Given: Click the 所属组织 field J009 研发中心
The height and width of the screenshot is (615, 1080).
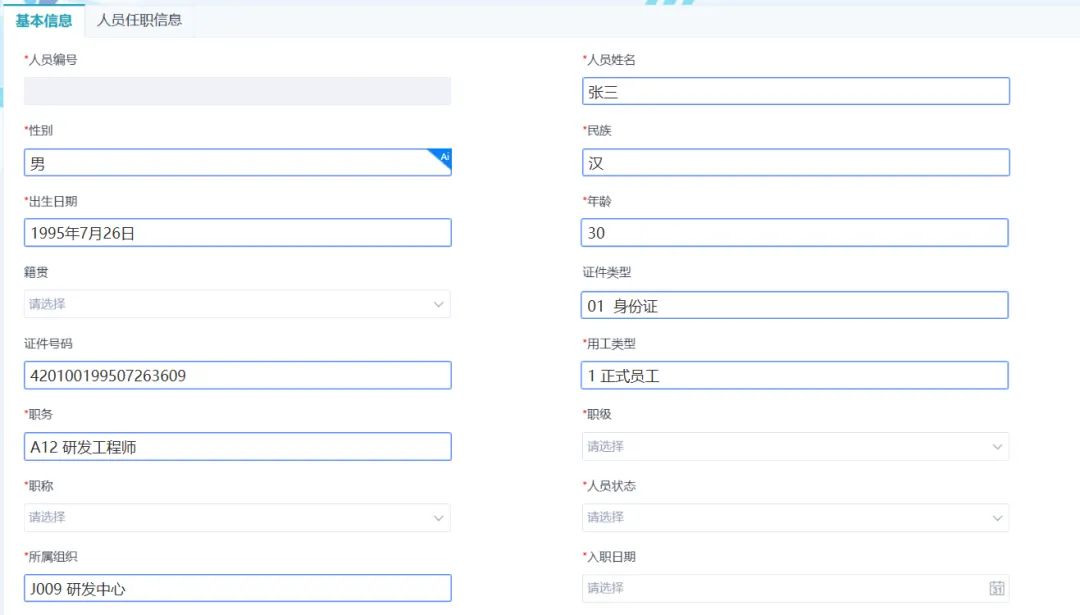Looking at the screenshot, I should point(238,588).
